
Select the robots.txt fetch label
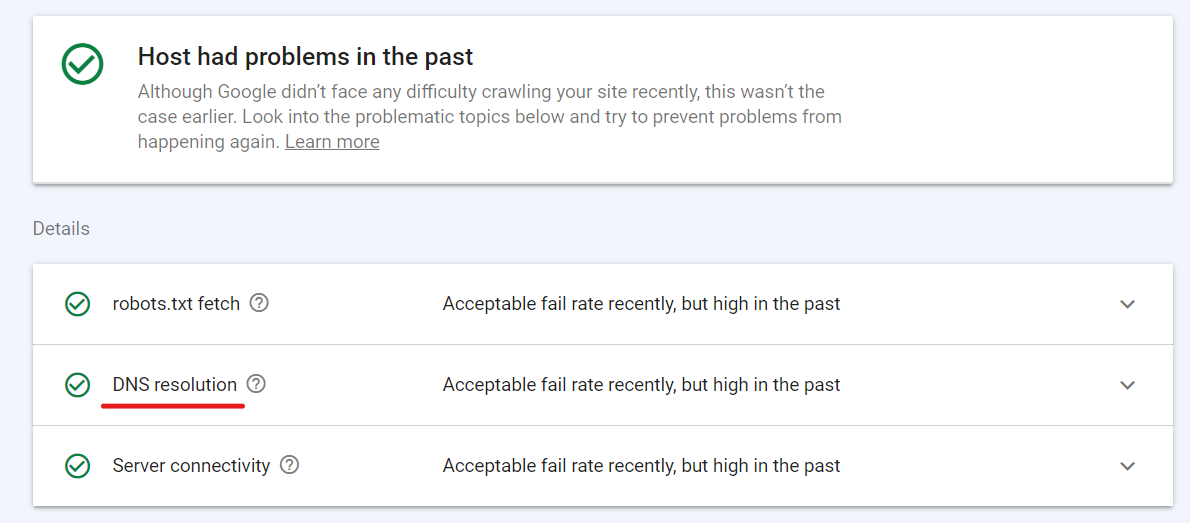tap(176, 304)
